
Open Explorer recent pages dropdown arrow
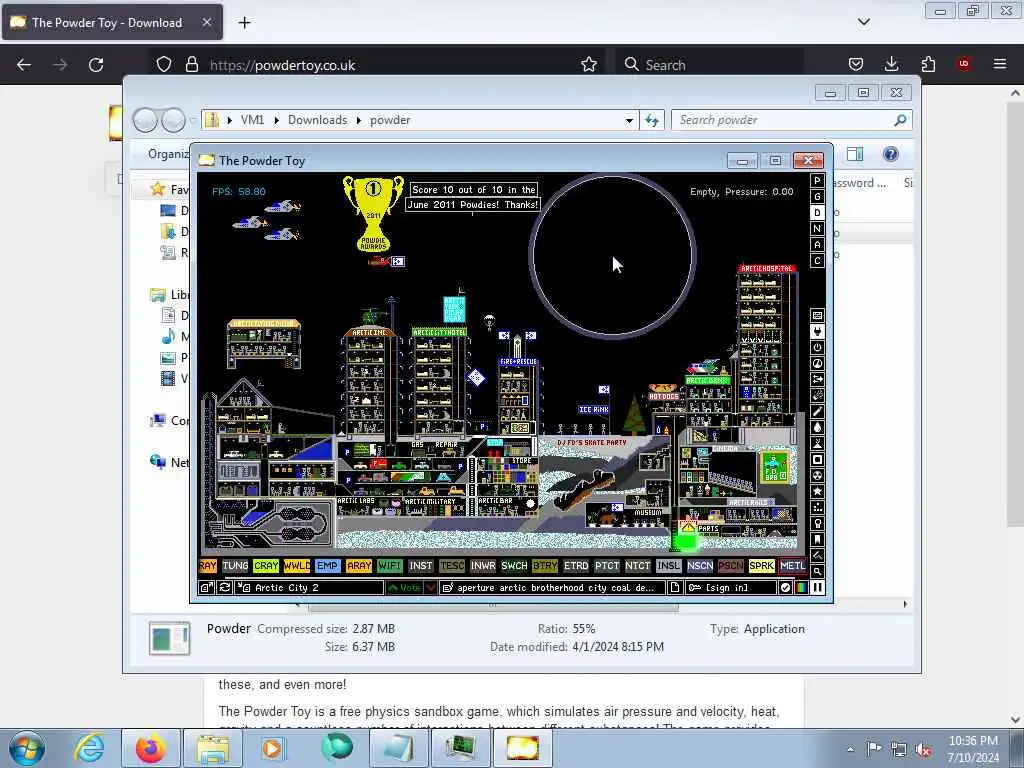click(x=193, y=120)
